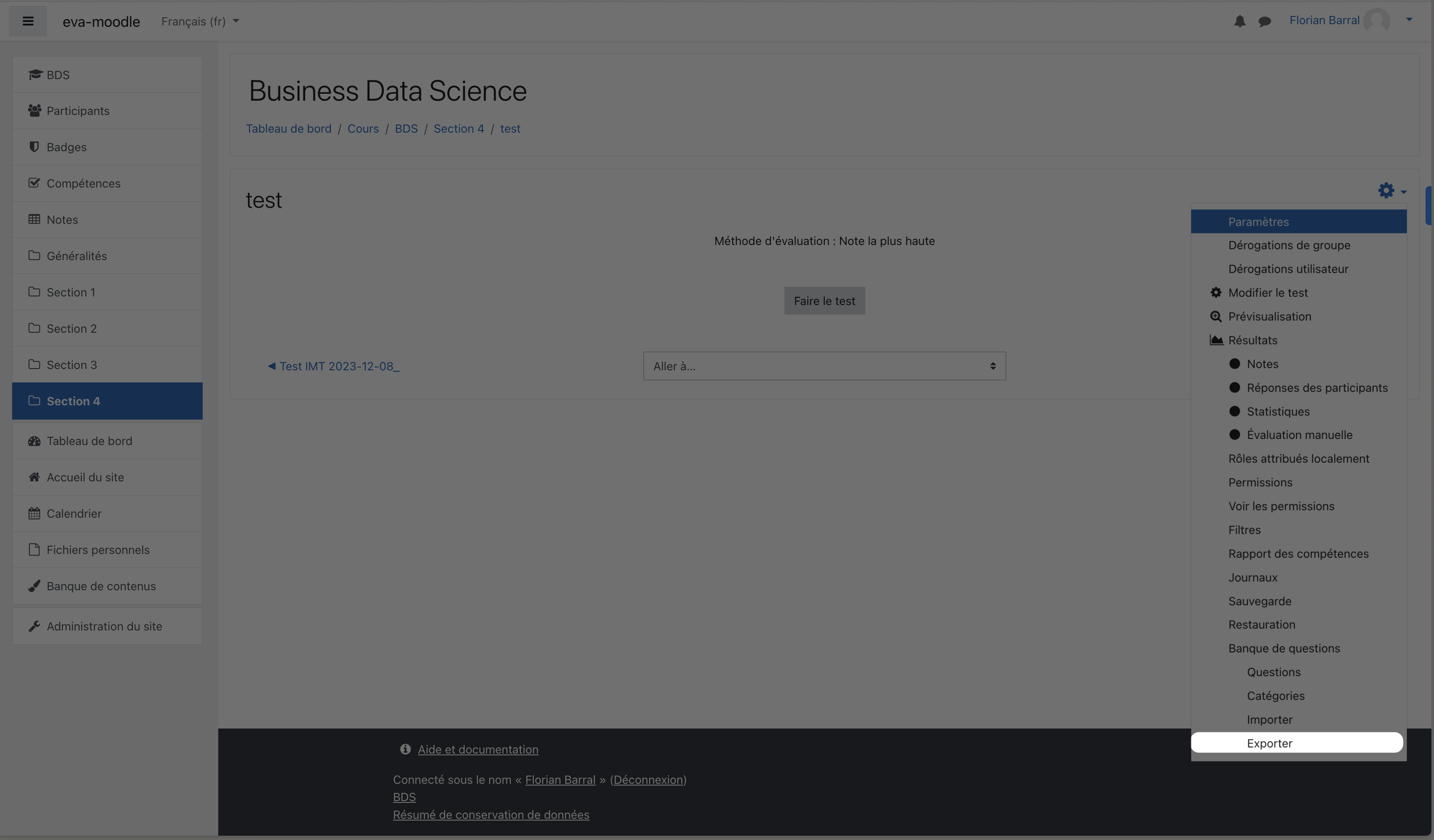1434x840 pixels.
Task: Follow the 'Test IMT 2023-12-08_' link
Action: pos(338,366)
